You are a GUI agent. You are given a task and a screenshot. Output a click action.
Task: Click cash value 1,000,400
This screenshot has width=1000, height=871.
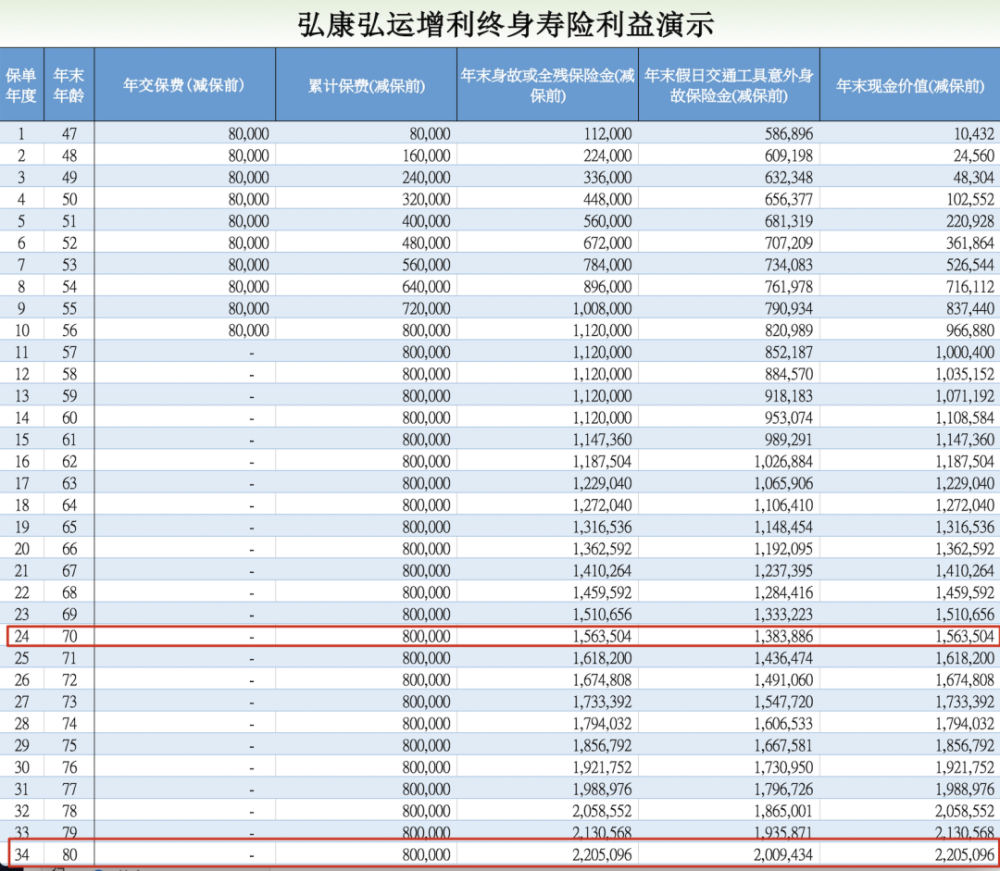tap(965, 352)
